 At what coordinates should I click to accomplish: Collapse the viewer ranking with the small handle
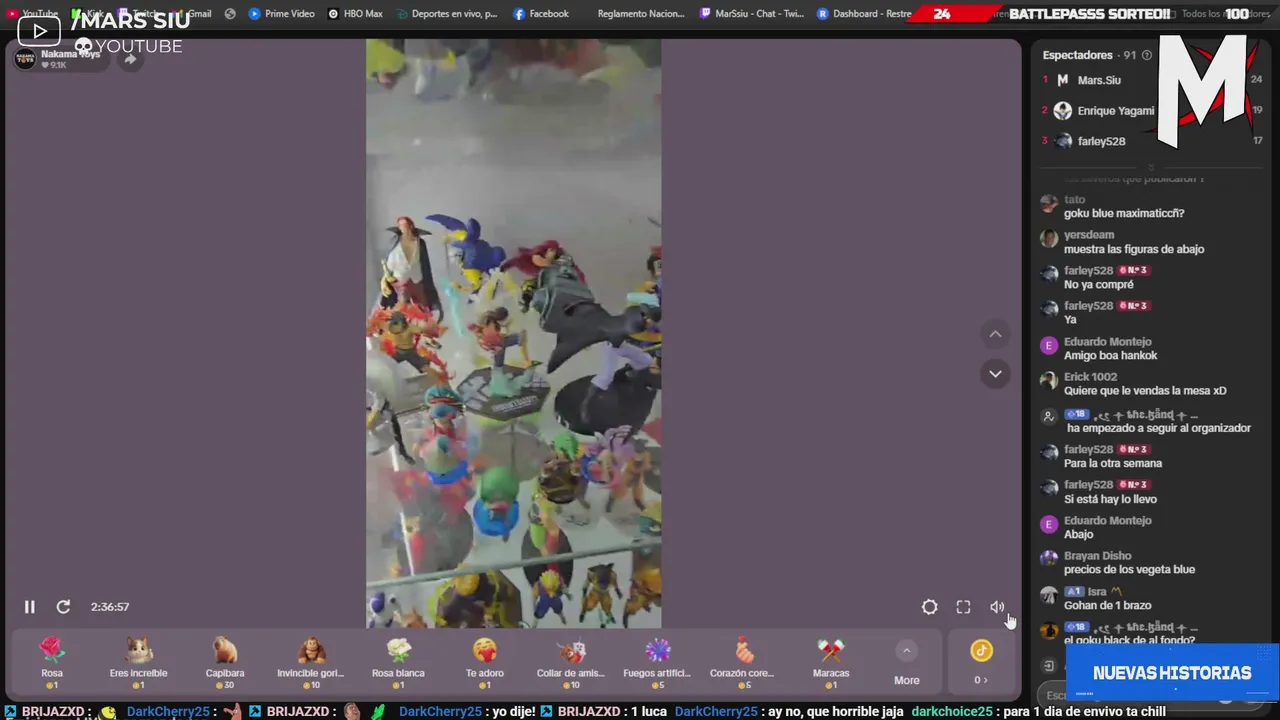(1151, 167)
